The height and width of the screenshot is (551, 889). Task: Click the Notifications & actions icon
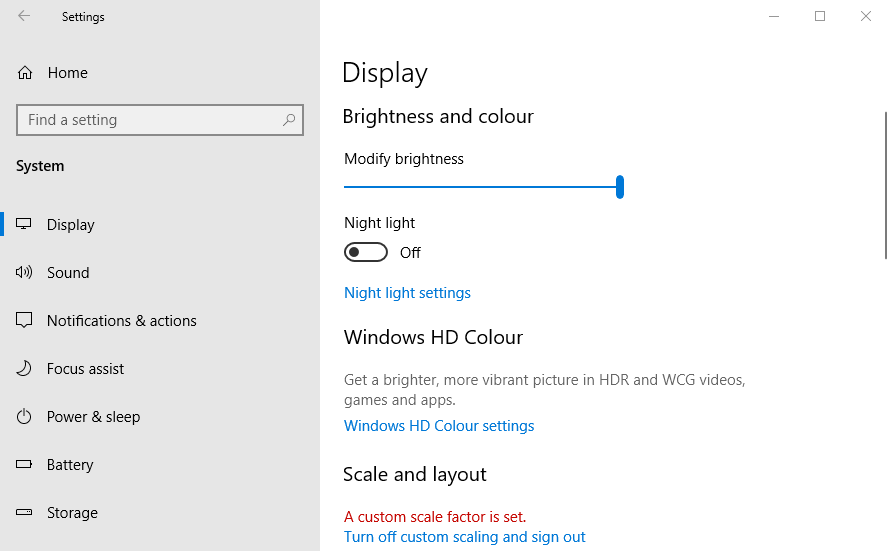[24, 320]
